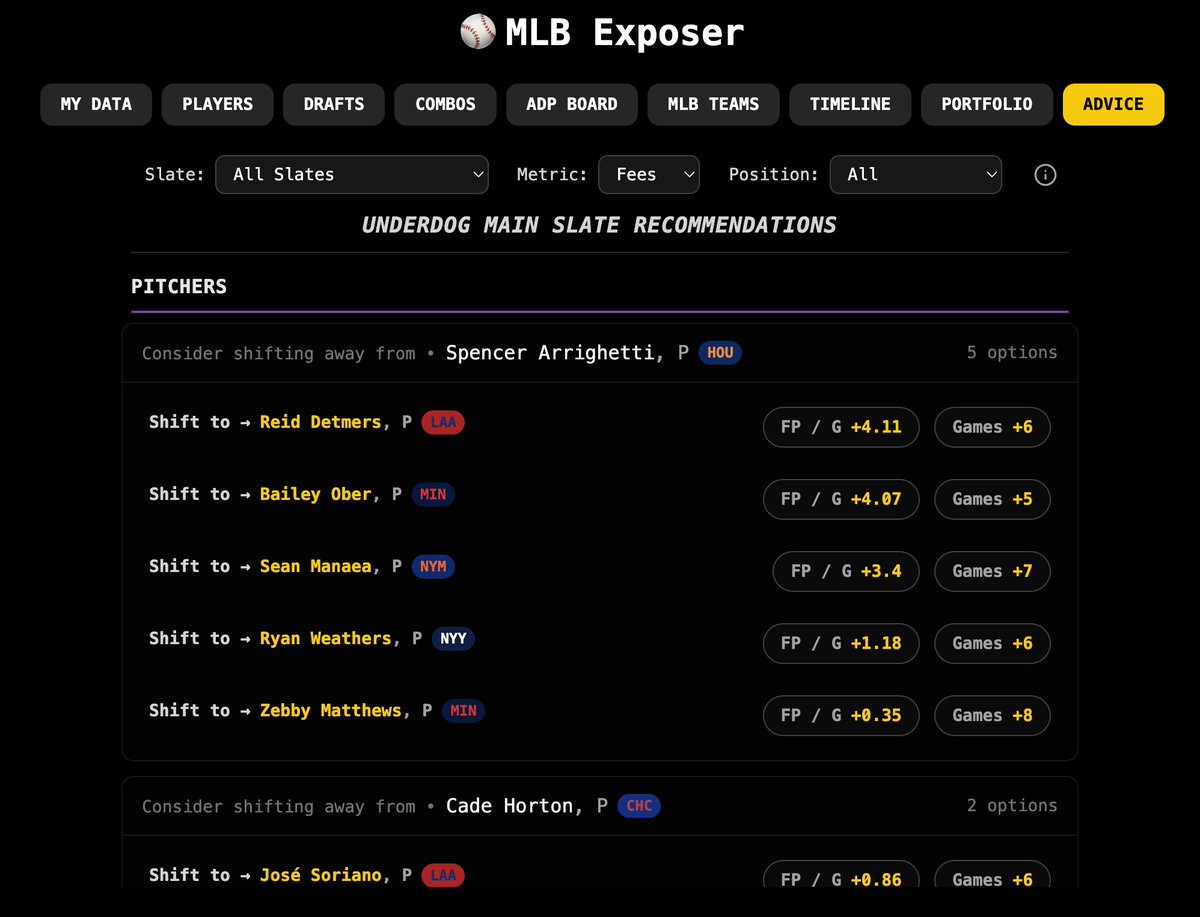This screenshot has width=1200, height=917.
Task: Click the Games +6 pill for Ryan Weathers
Action: pyautogui.click(x=992, y=643)
